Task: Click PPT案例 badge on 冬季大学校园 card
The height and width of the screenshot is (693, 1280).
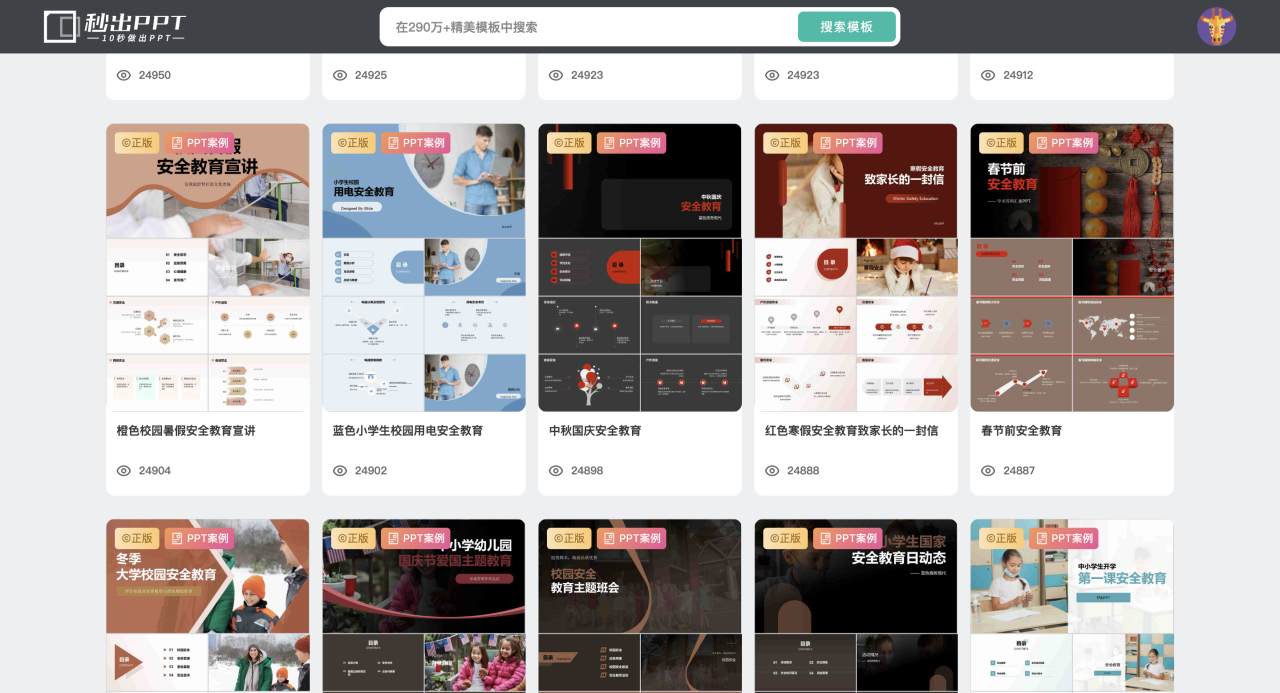Action: pyautogui.click(x=200, y=538)
